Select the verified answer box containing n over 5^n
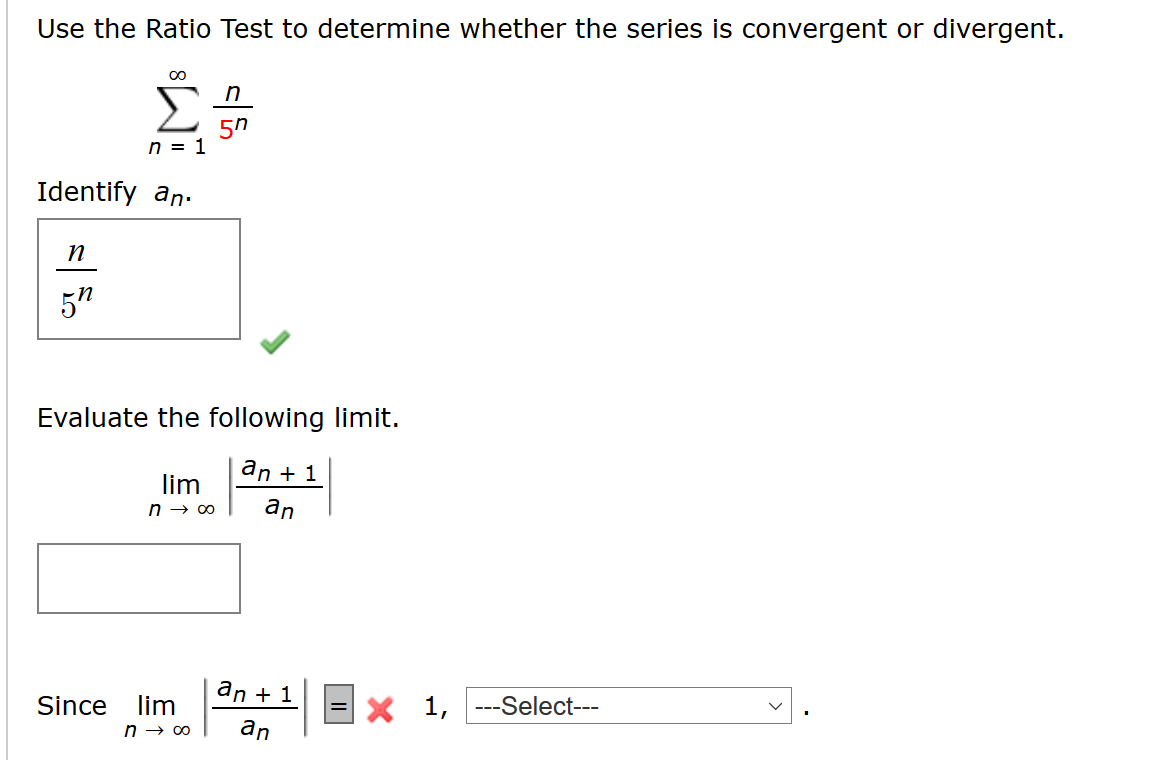The image size is (1167, 760). 138,279
